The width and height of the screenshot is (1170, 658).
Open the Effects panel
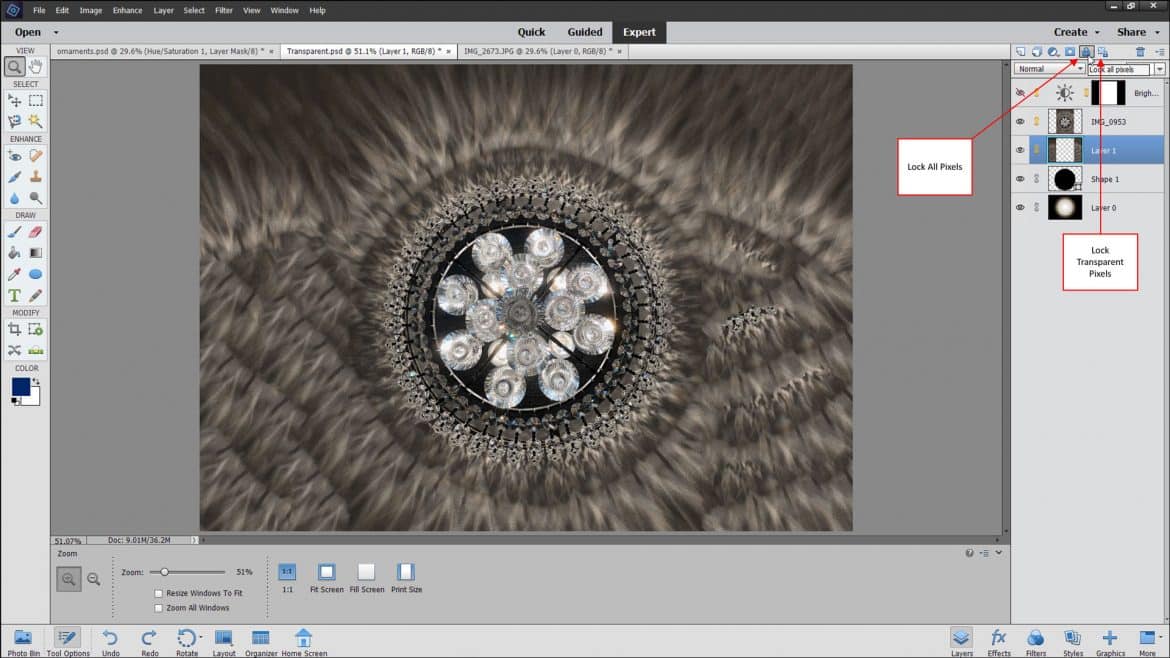(x=998, y=640)
